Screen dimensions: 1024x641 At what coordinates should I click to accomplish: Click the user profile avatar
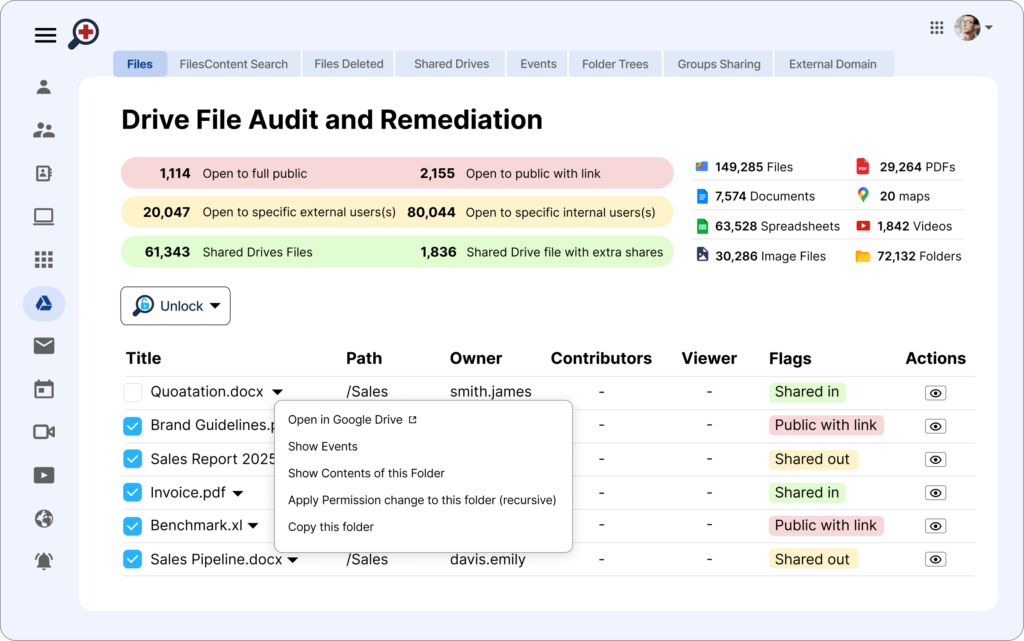(967, 27)
